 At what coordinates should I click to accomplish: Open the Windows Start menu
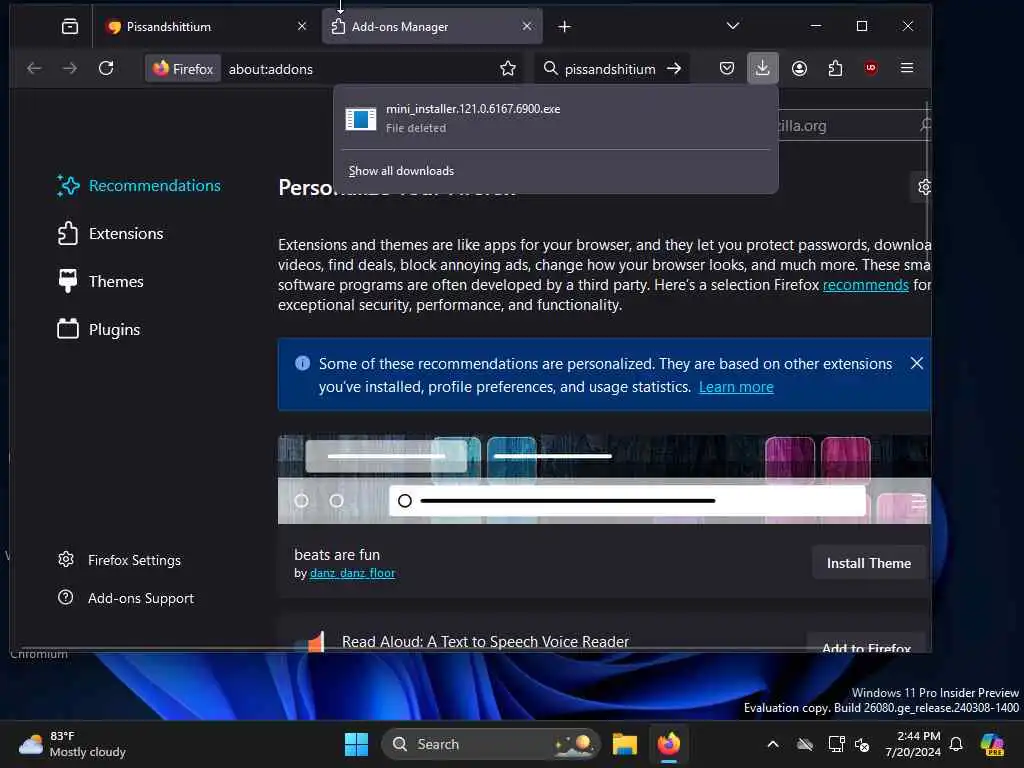click(356, 744)
